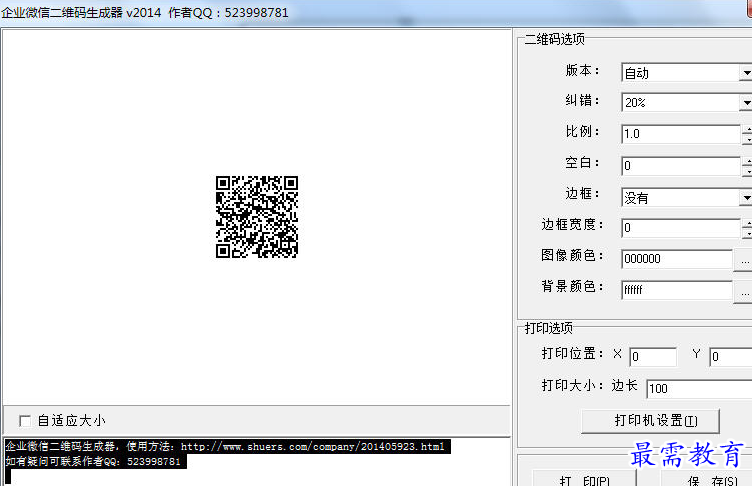Open 打印机设置(T) button

click(650, 421)
